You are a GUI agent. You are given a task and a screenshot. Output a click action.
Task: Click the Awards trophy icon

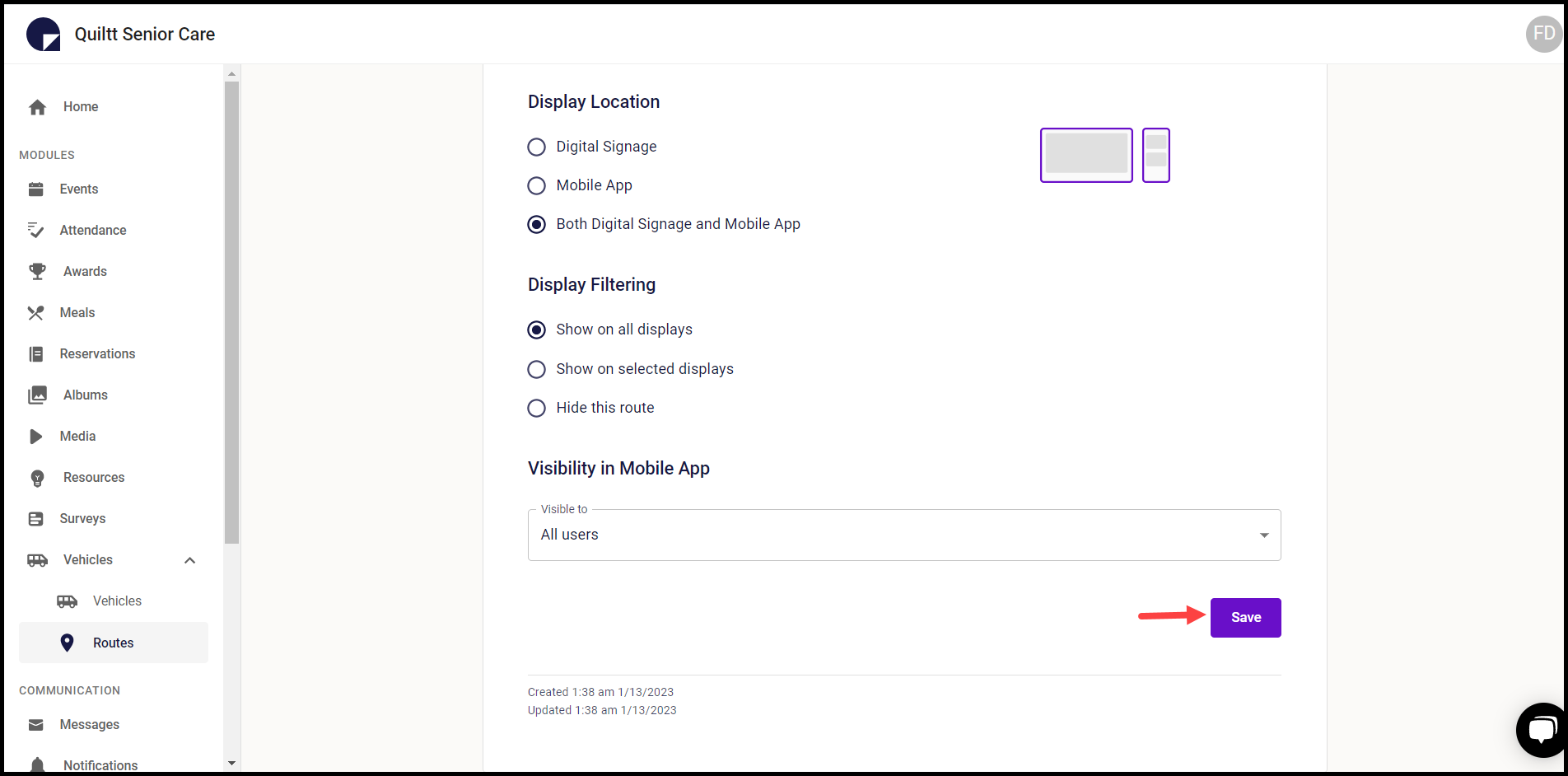coord(37,271)
